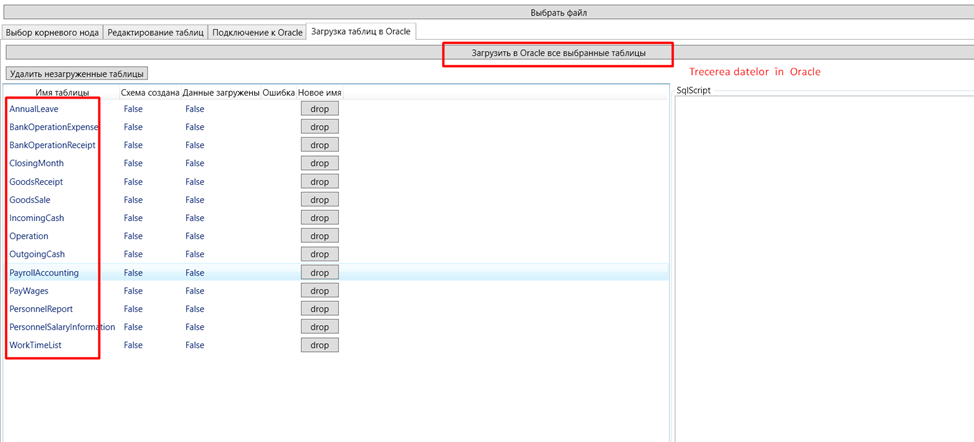Image resolution: width=974 pixels, height=442 pixels.
Task: Click the Данные загружены column header
Action: (x=221, y=92)
